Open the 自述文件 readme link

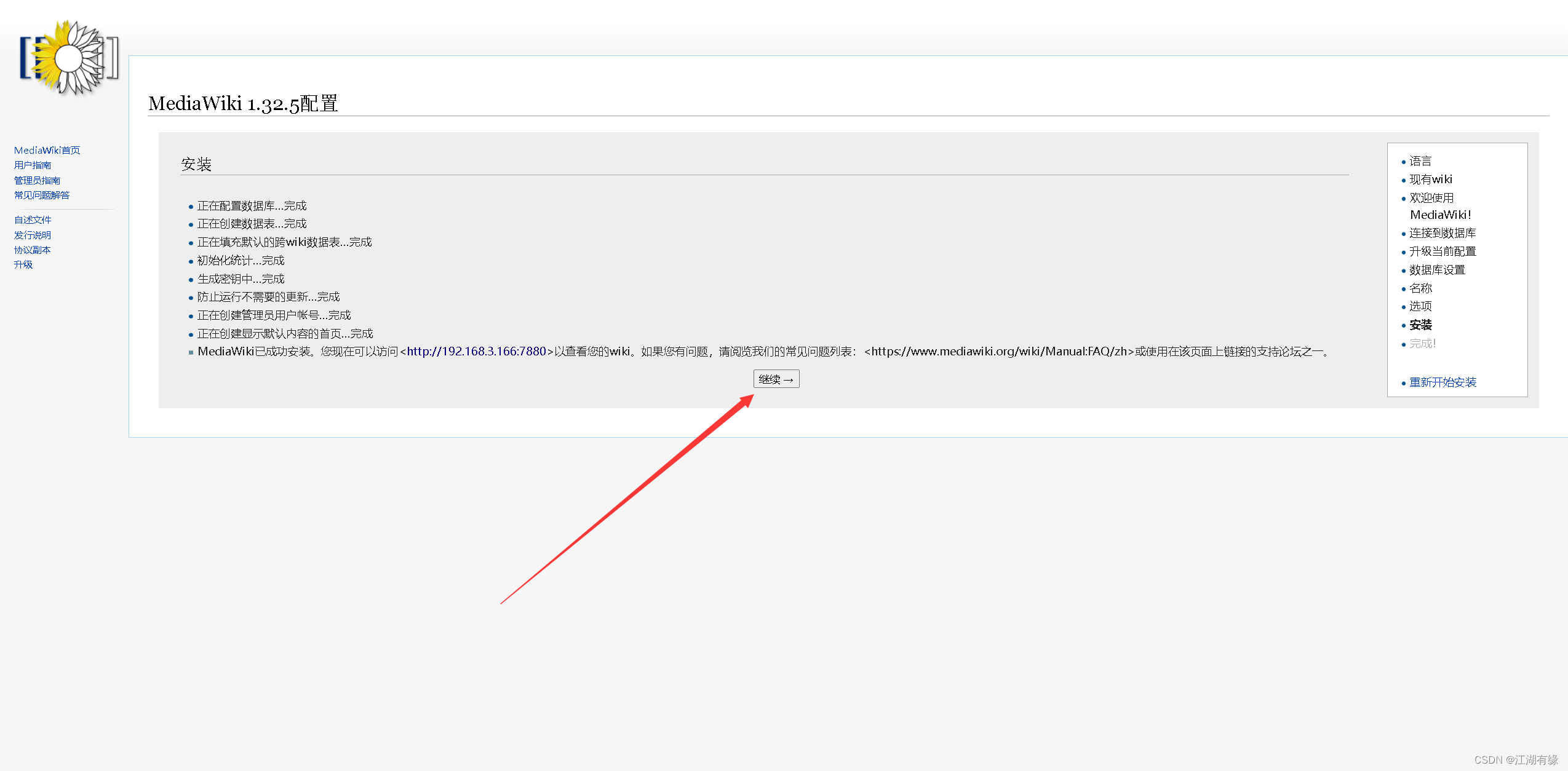33,219
